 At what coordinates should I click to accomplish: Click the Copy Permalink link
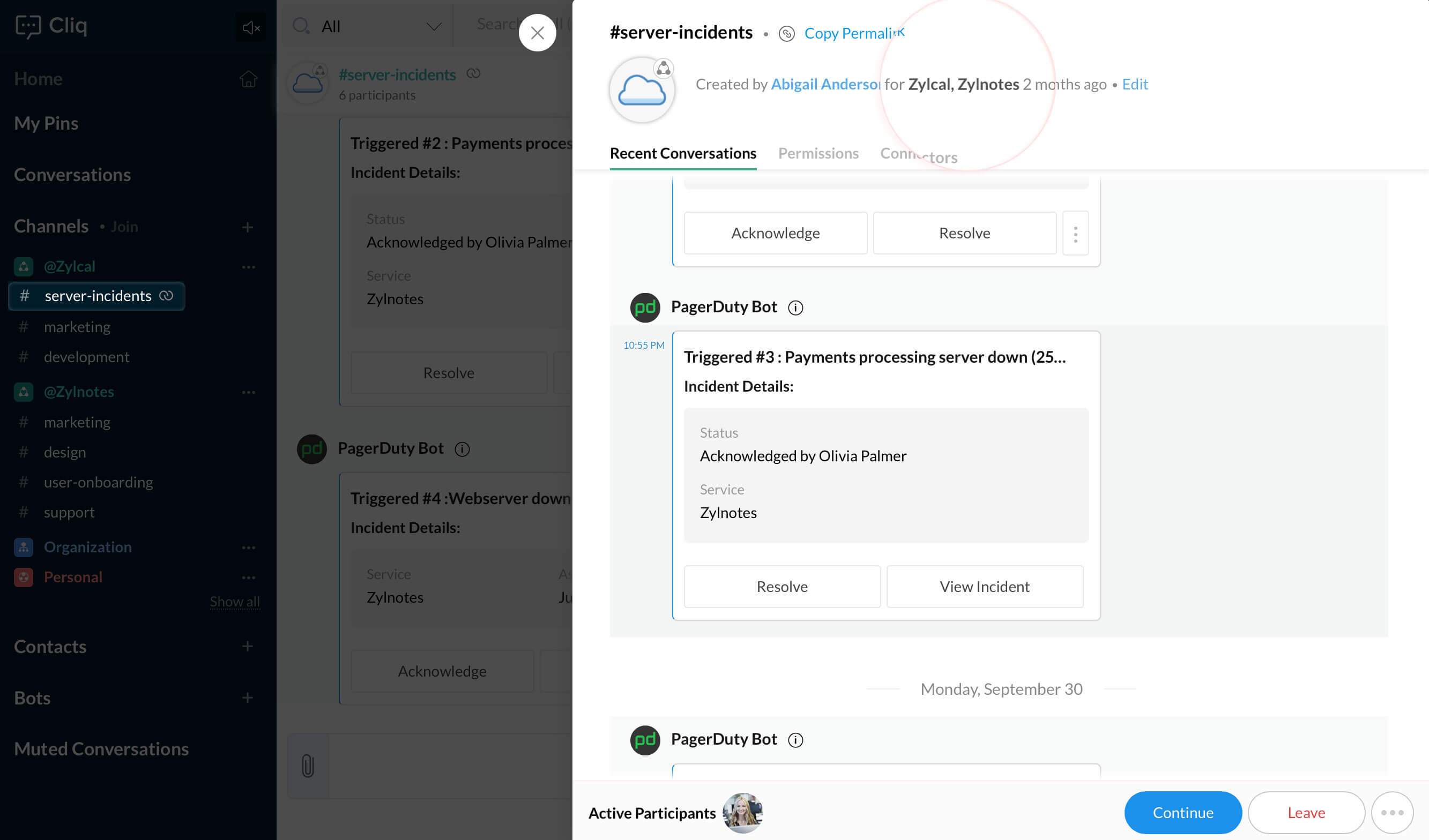point(853,33)
